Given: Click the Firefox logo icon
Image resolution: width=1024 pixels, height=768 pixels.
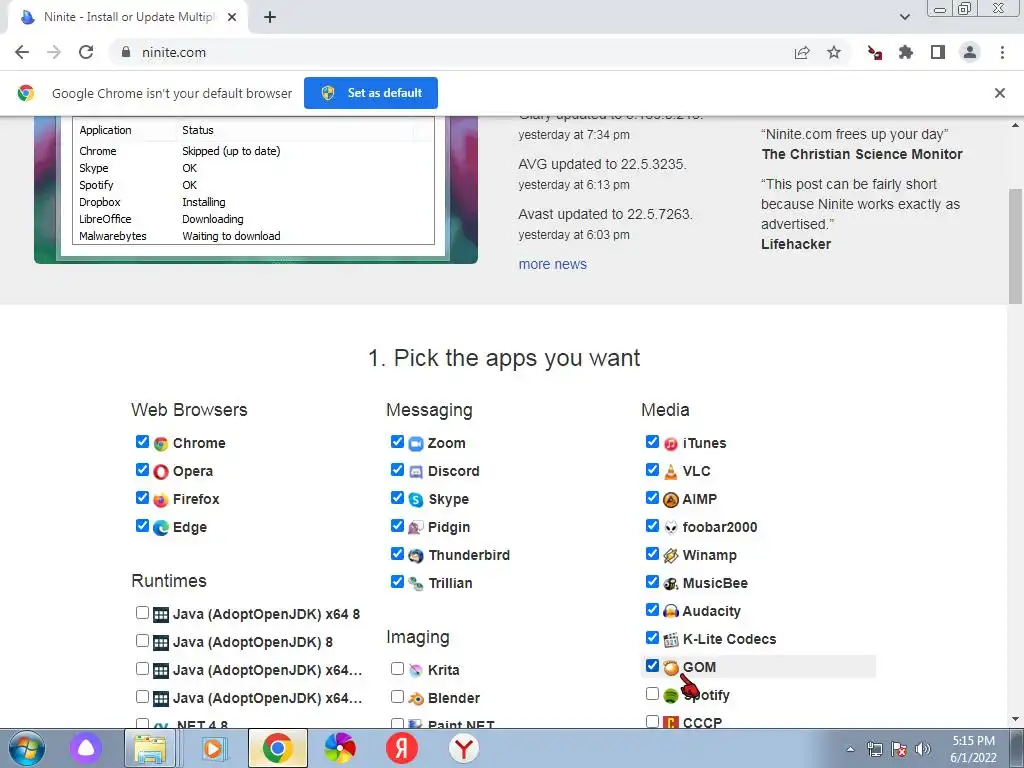Looking at the screenshot, I should point(161,500).
